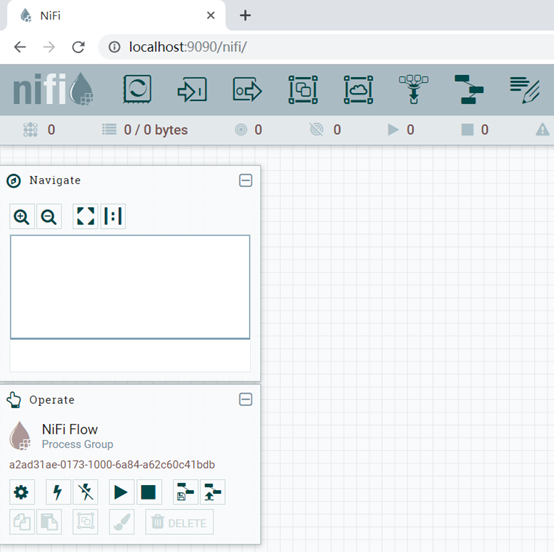Select the Template component icon
The width and height of the screenshot is (554, 552).
pos(469,89)
